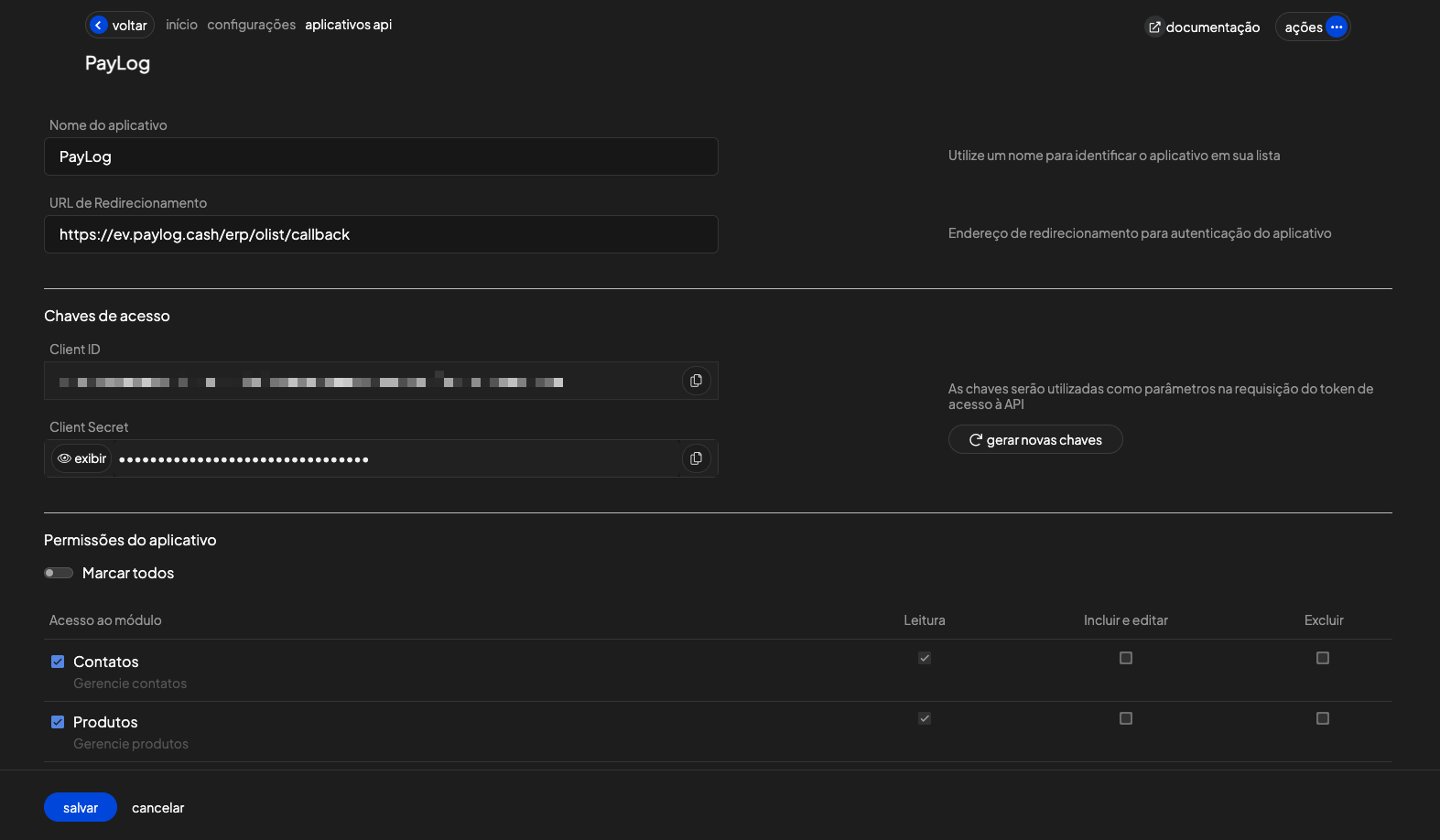Click the 'Permissões do aplicativo' heading

(x=130, y=540)
